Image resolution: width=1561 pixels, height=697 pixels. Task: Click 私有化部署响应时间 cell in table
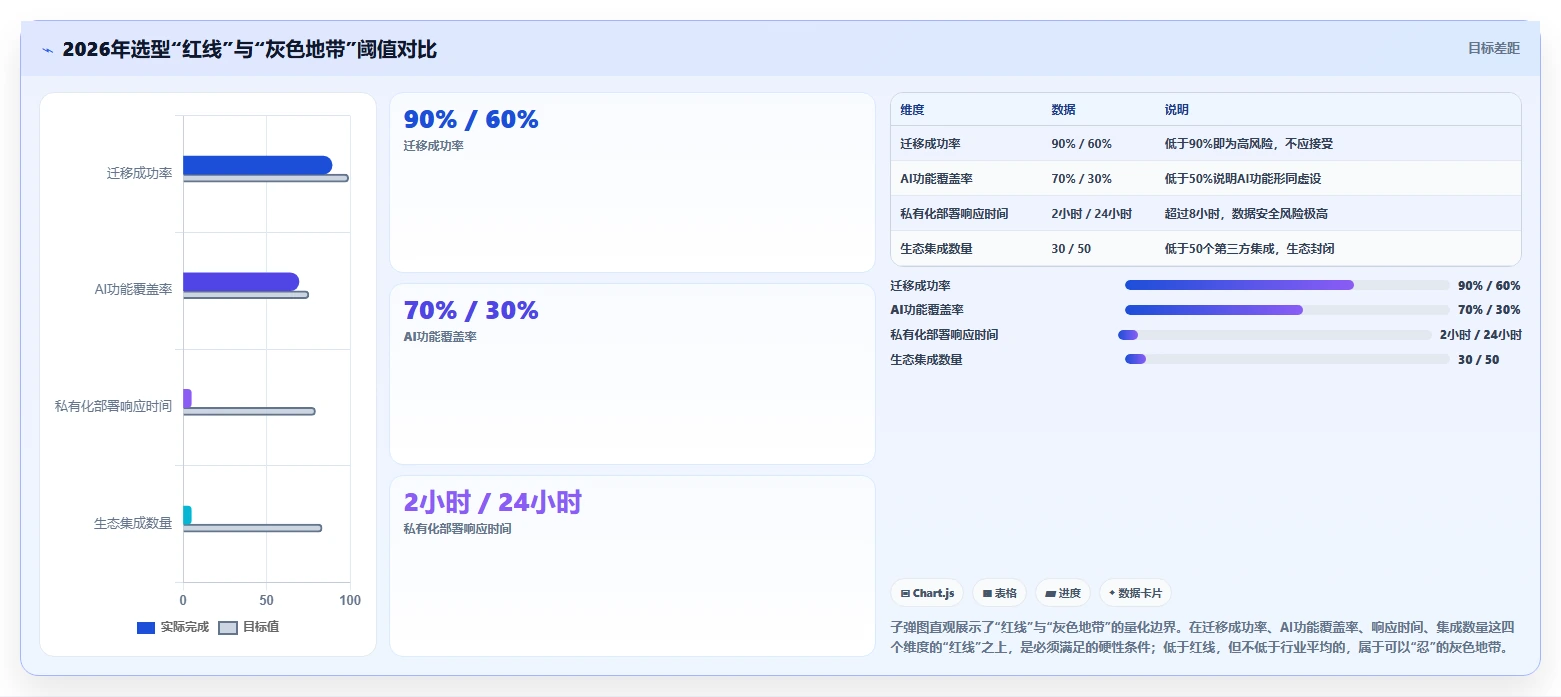point(954,214)
